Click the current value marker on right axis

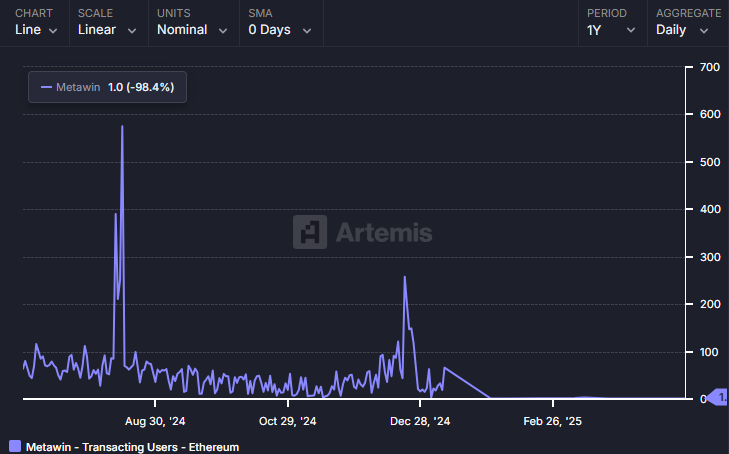pos(717,398)
